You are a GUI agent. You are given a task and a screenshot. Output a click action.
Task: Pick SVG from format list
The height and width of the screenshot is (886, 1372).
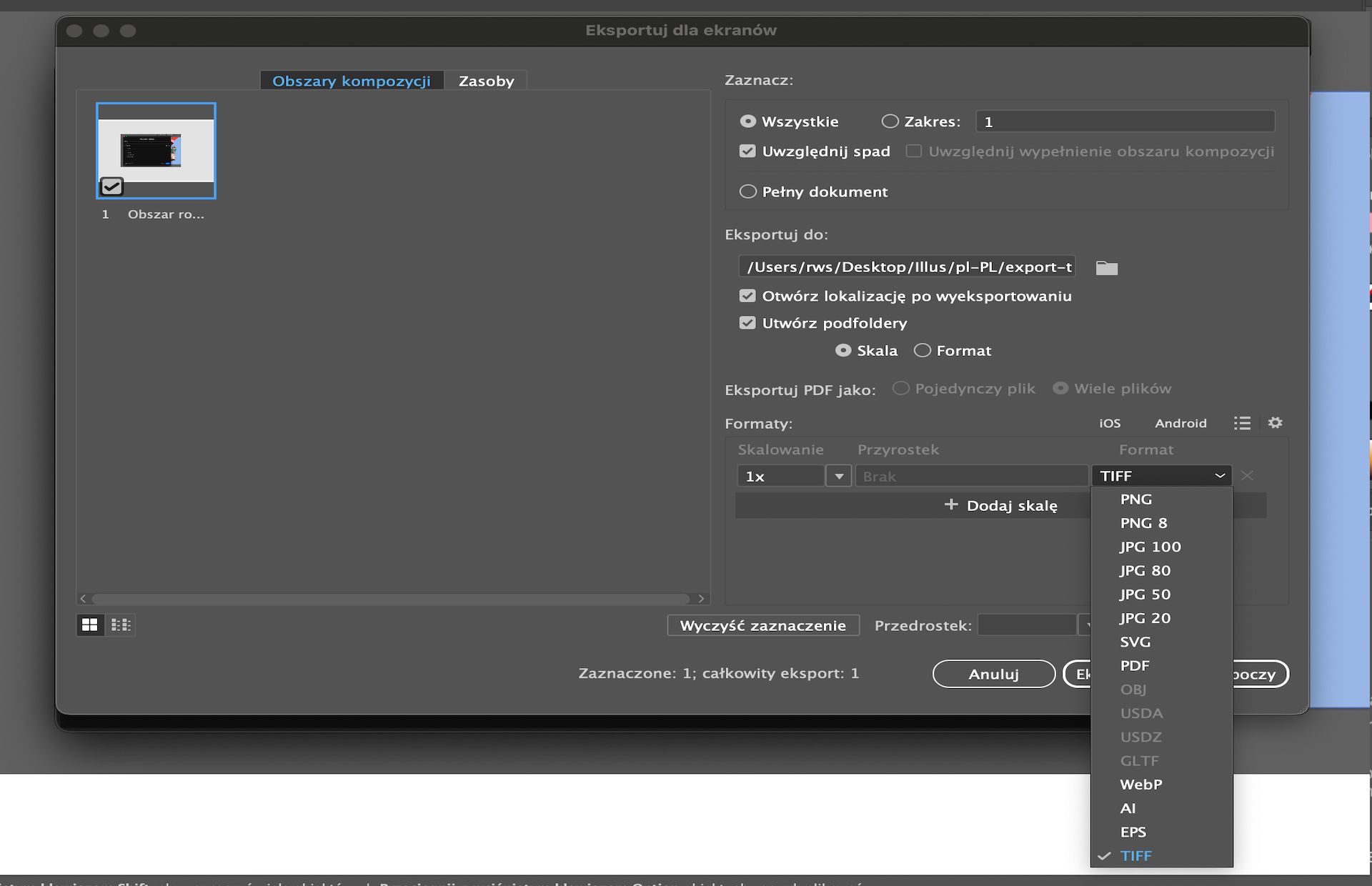tap(1135, 642)
